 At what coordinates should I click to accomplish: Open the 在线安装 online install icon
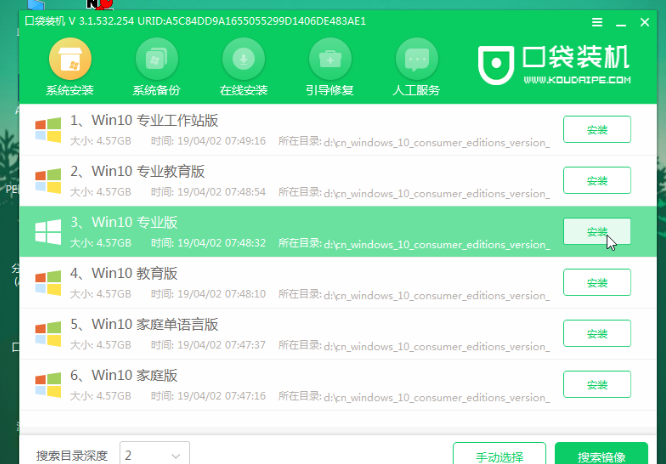coord(243,59)
